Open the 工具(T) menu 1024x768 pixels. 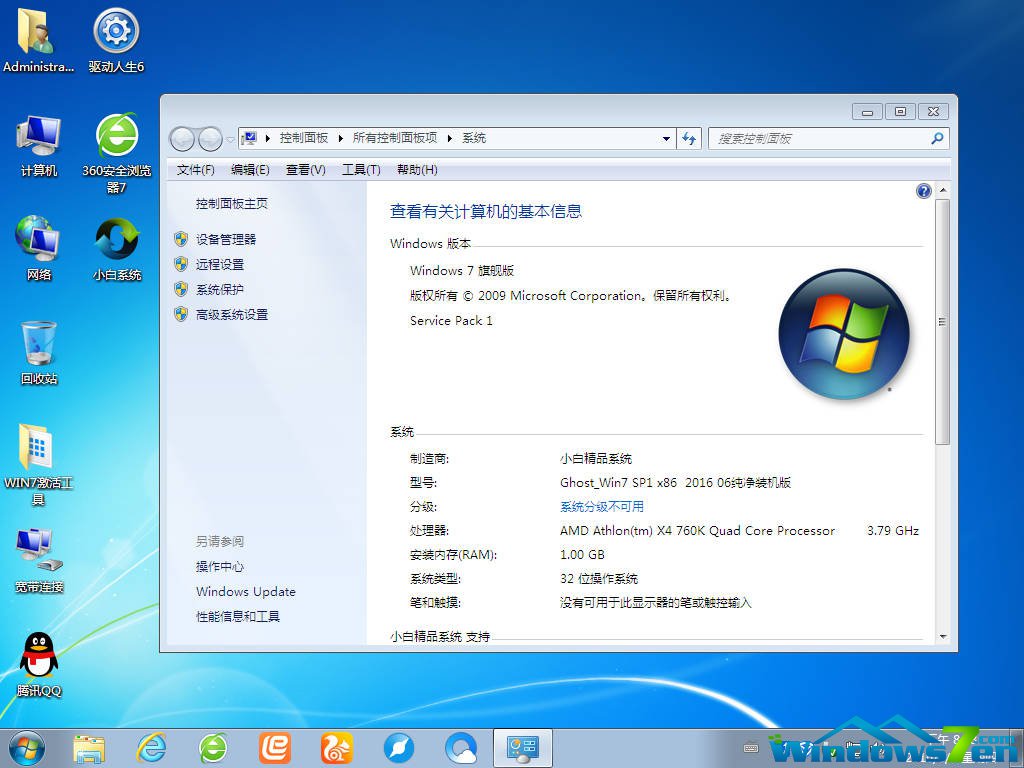coord(362,170)
